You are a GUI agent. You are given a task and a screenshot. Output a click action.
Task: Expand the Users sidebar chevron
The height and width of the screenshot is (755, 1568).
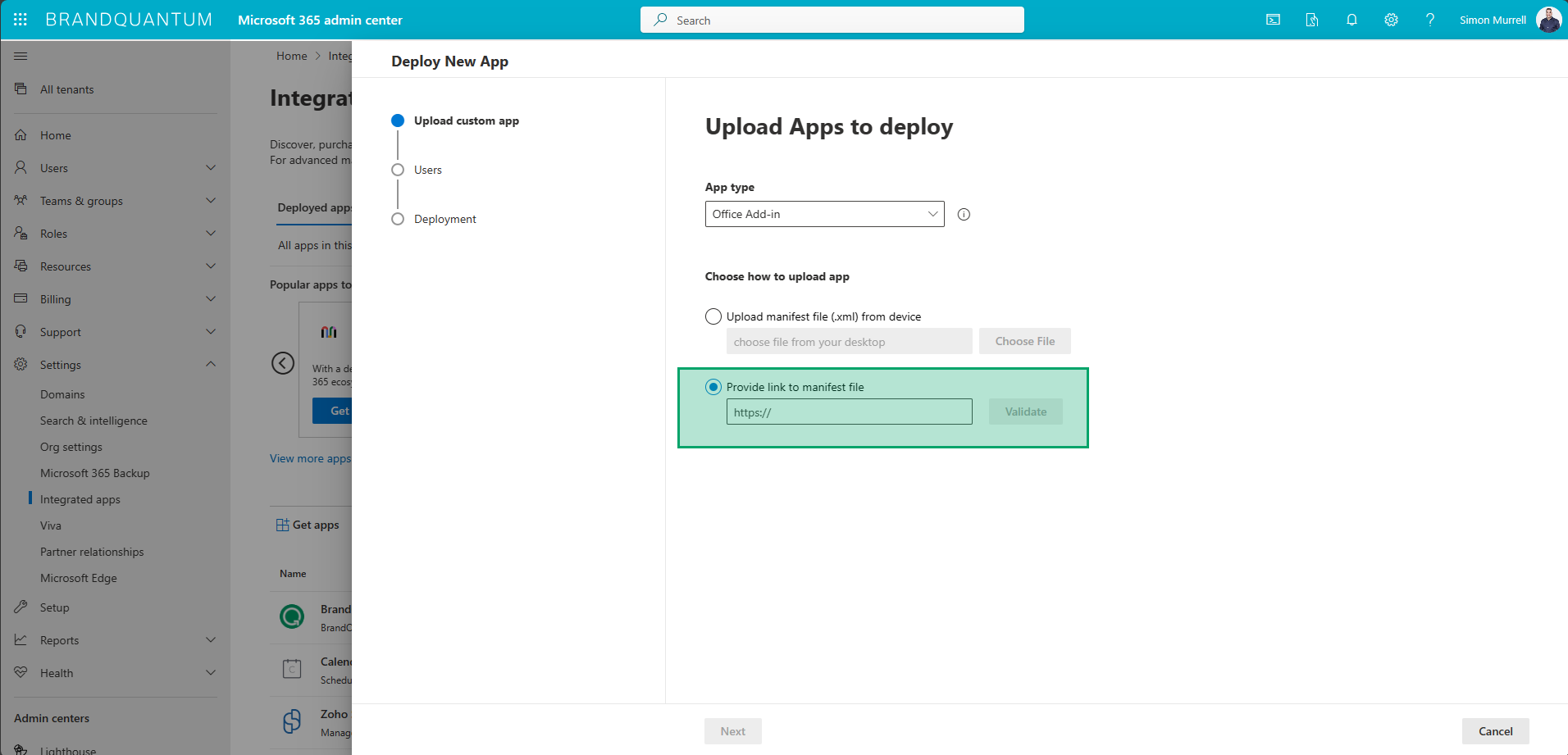point(211,167)
